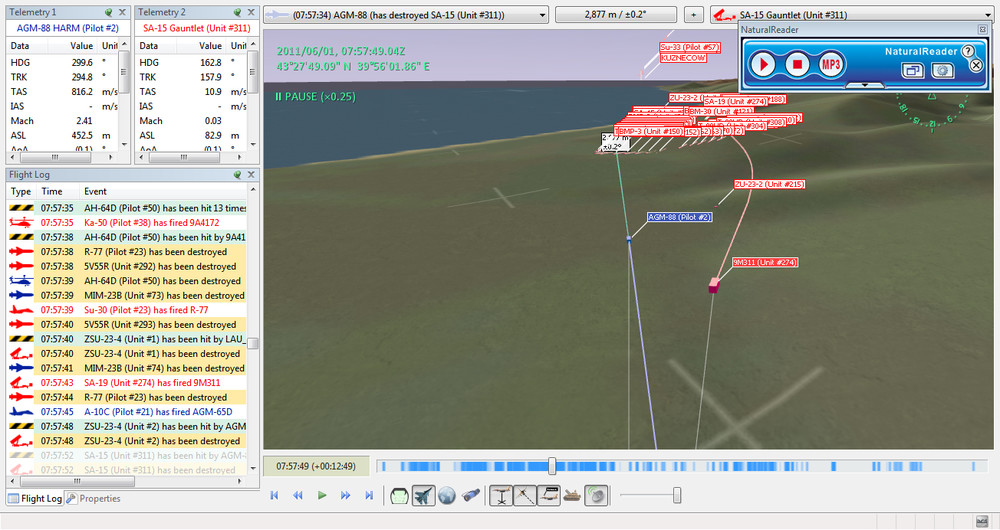Move the timeline position thumb

pos(552,466)
